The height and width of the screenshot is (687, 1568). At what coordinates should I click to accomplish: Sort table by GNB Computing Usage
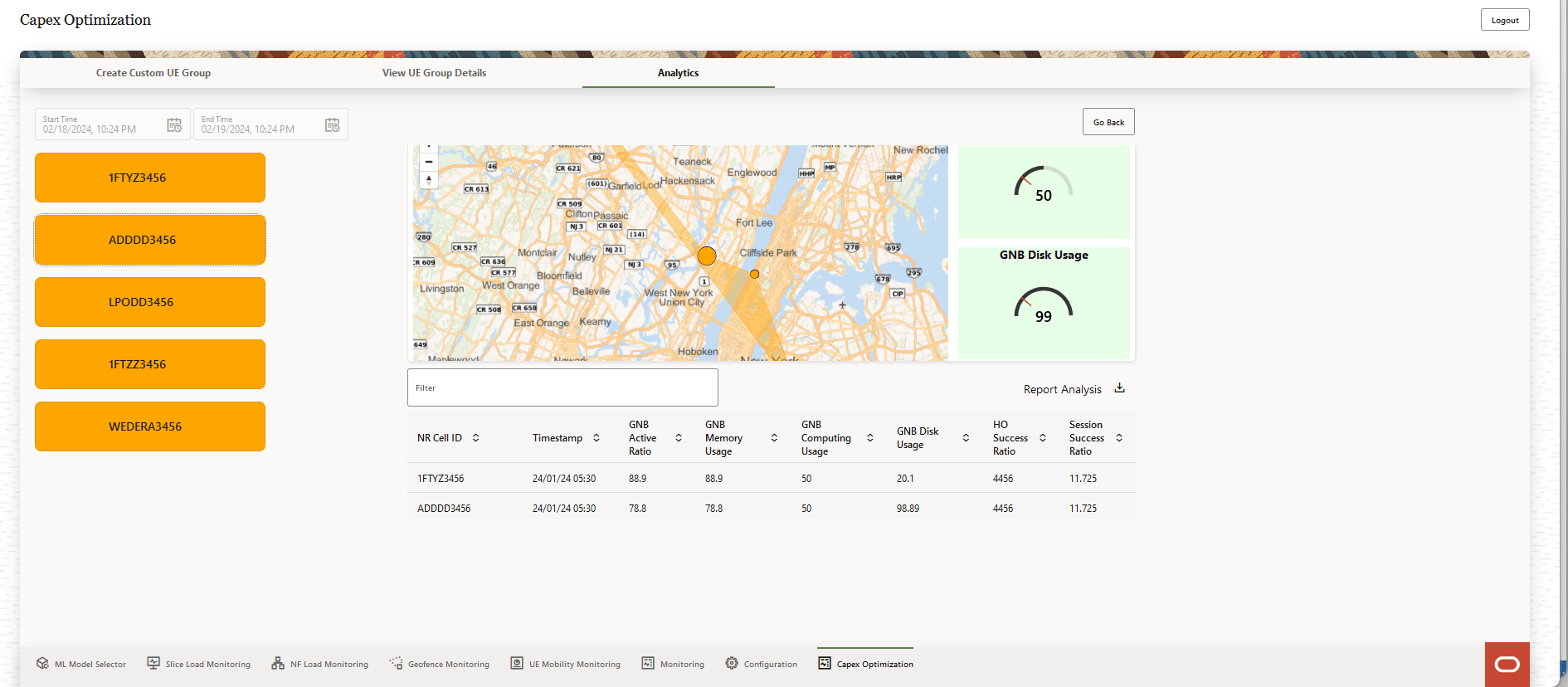pyautogui.click(x=870, y=438)
